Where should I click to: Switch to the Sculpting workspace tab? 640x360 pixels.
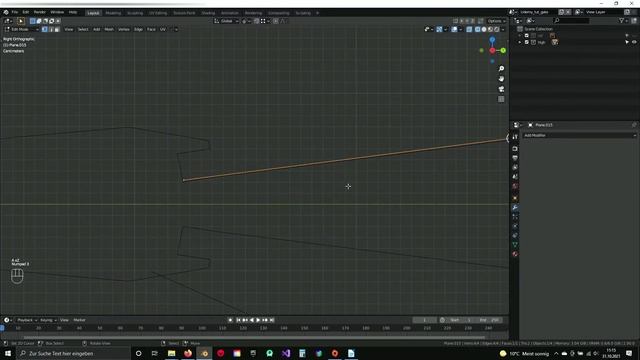point(135,13)
